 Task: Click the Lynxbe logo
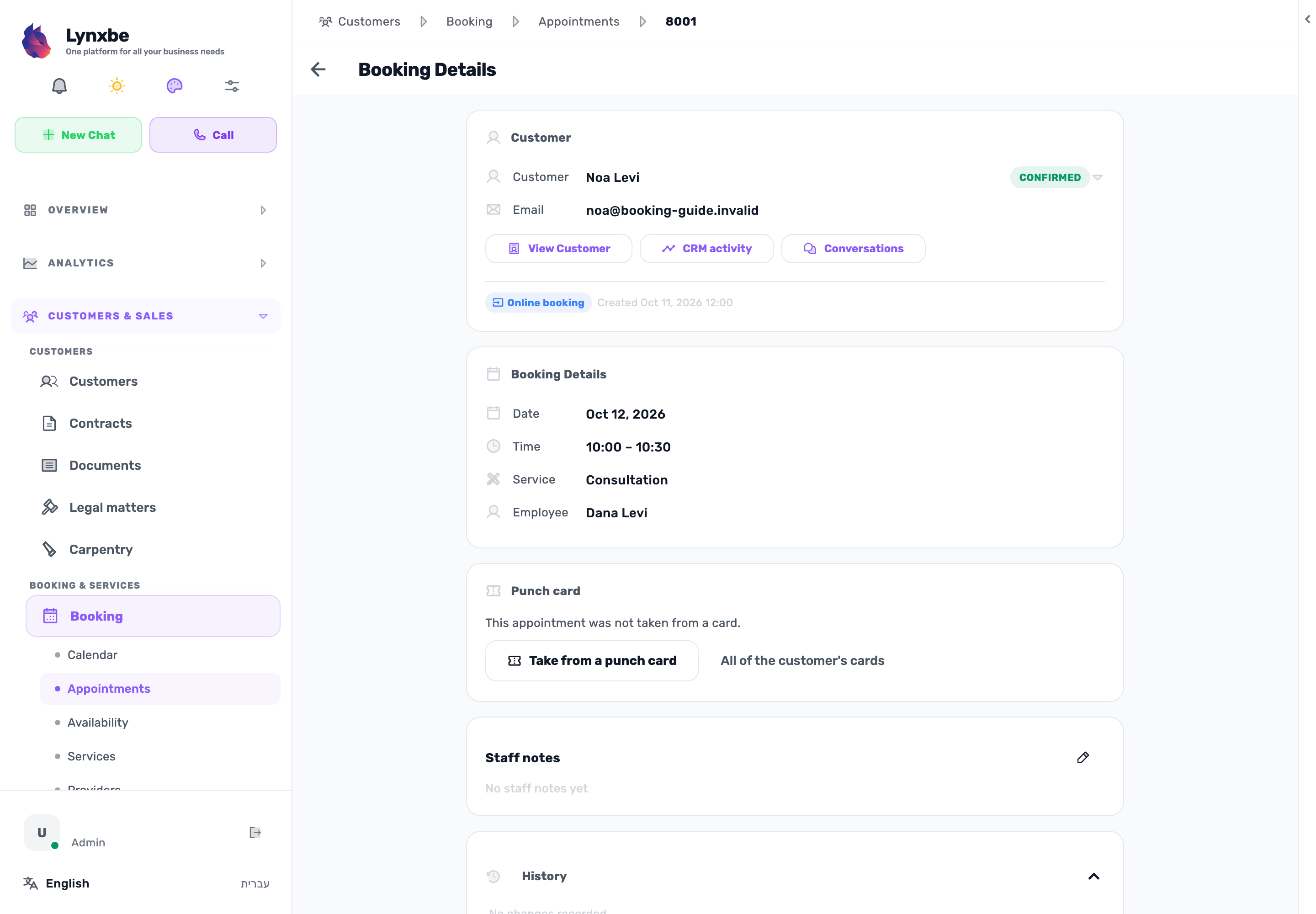[x=36, y=41]
